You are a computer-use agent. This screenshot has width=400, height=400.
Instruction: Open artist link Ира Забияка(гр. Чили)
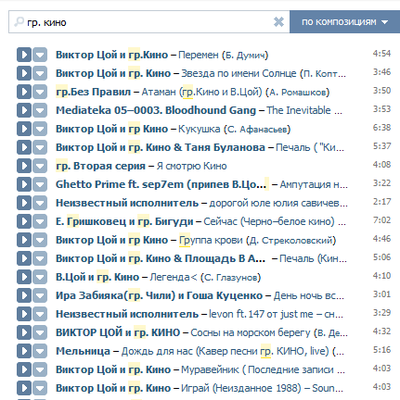pyautogui.click(x=115, y=295)
